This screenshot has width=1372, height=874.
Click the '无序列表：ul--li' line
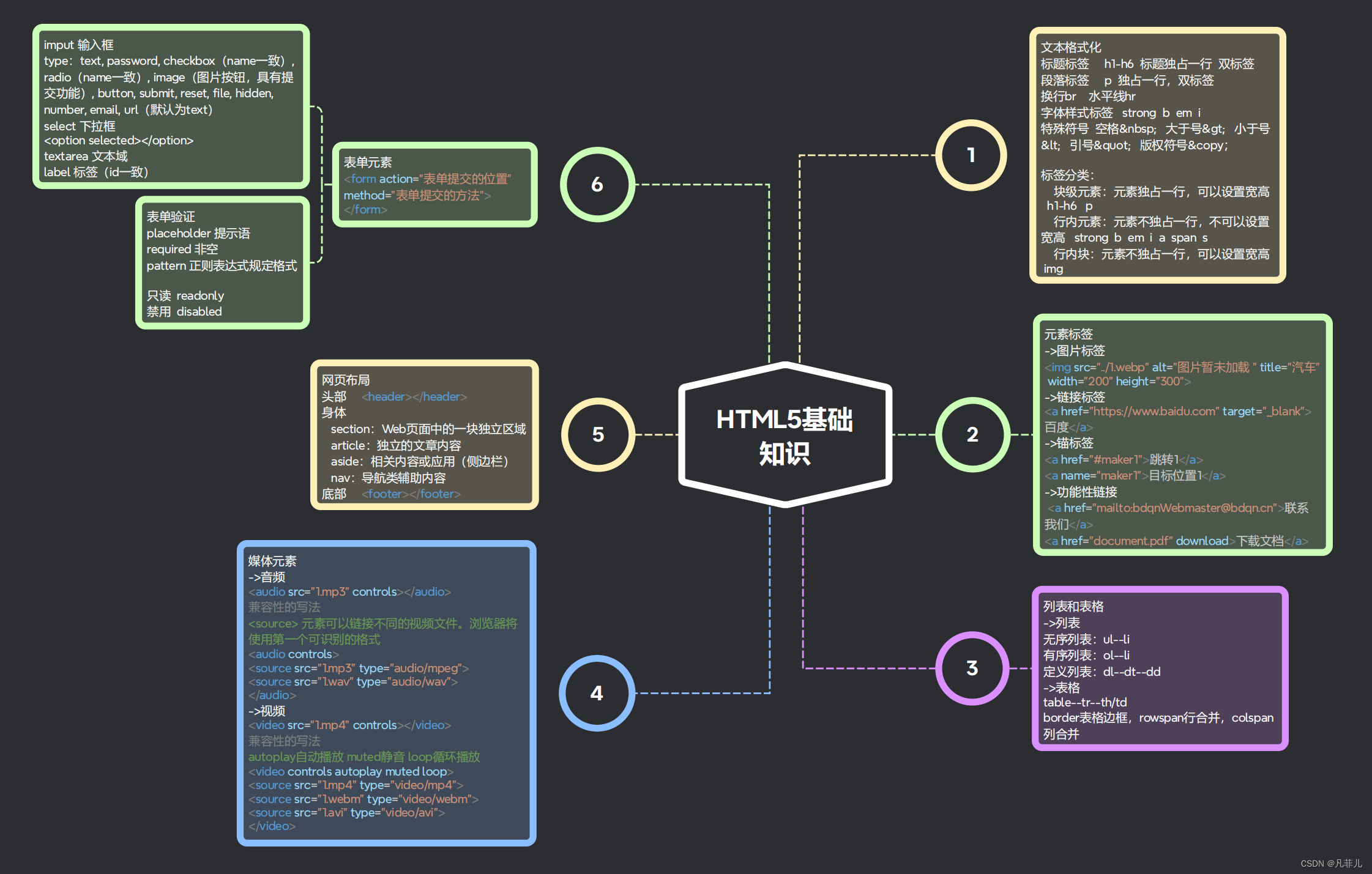(x=1086, y=640)
